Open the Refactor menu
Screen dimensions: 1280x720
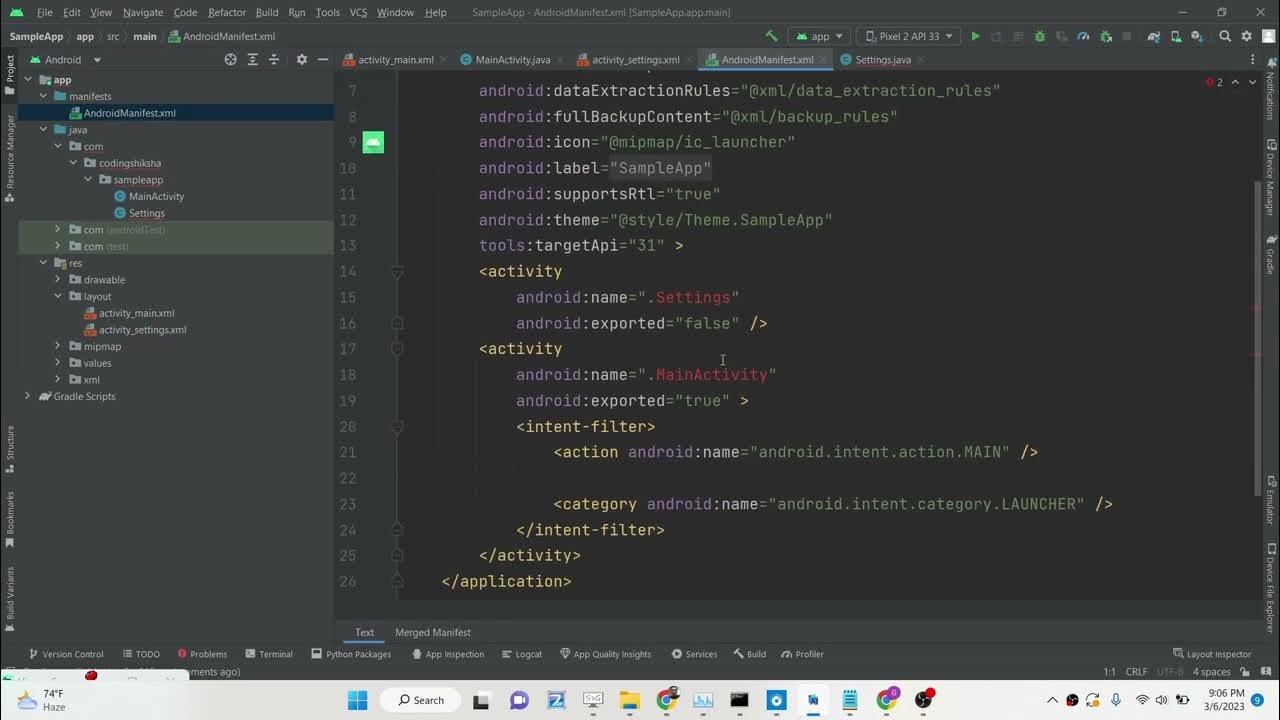click(227, 12)
